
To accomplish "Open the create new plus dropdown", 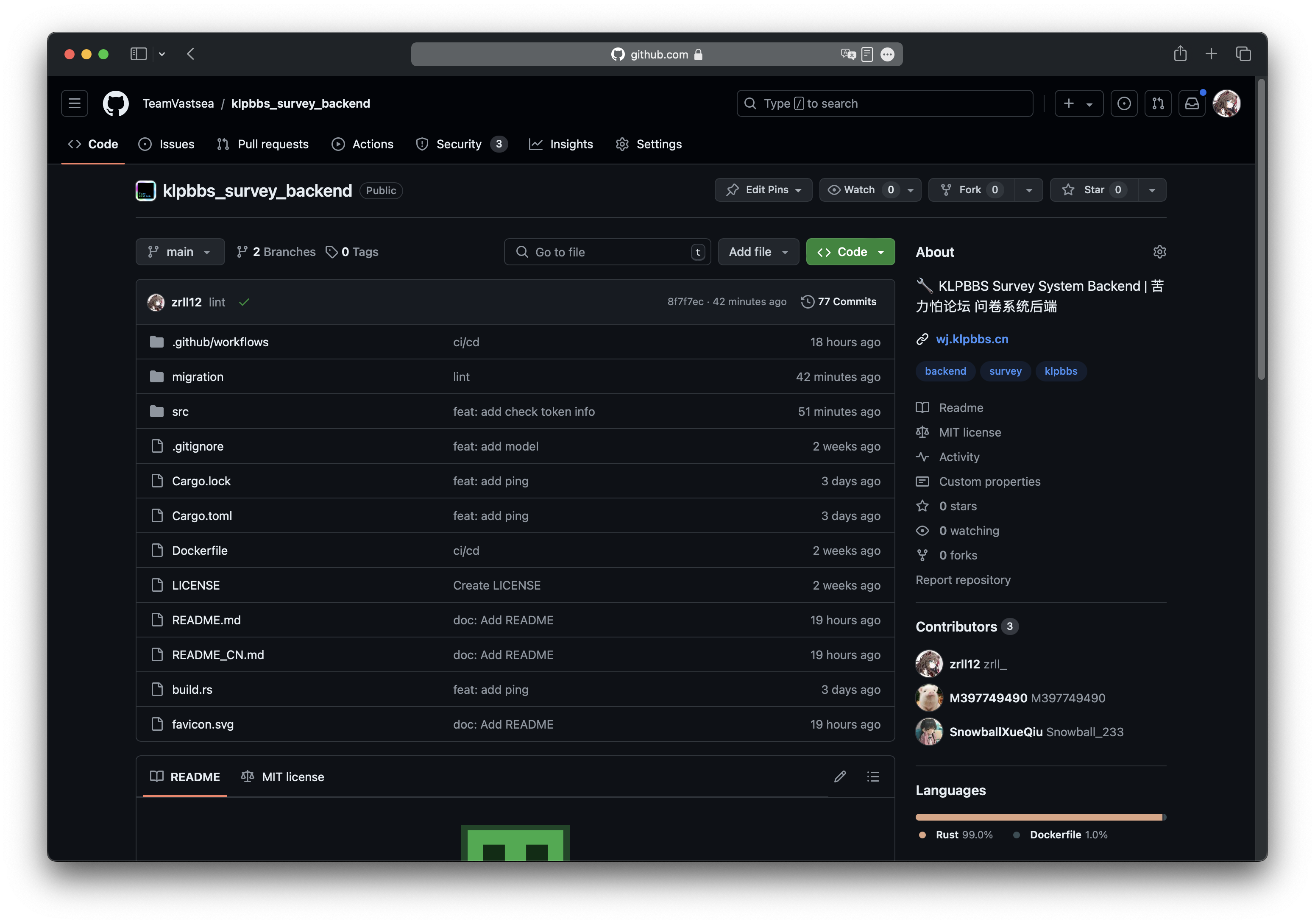I will coord(1078,103).
